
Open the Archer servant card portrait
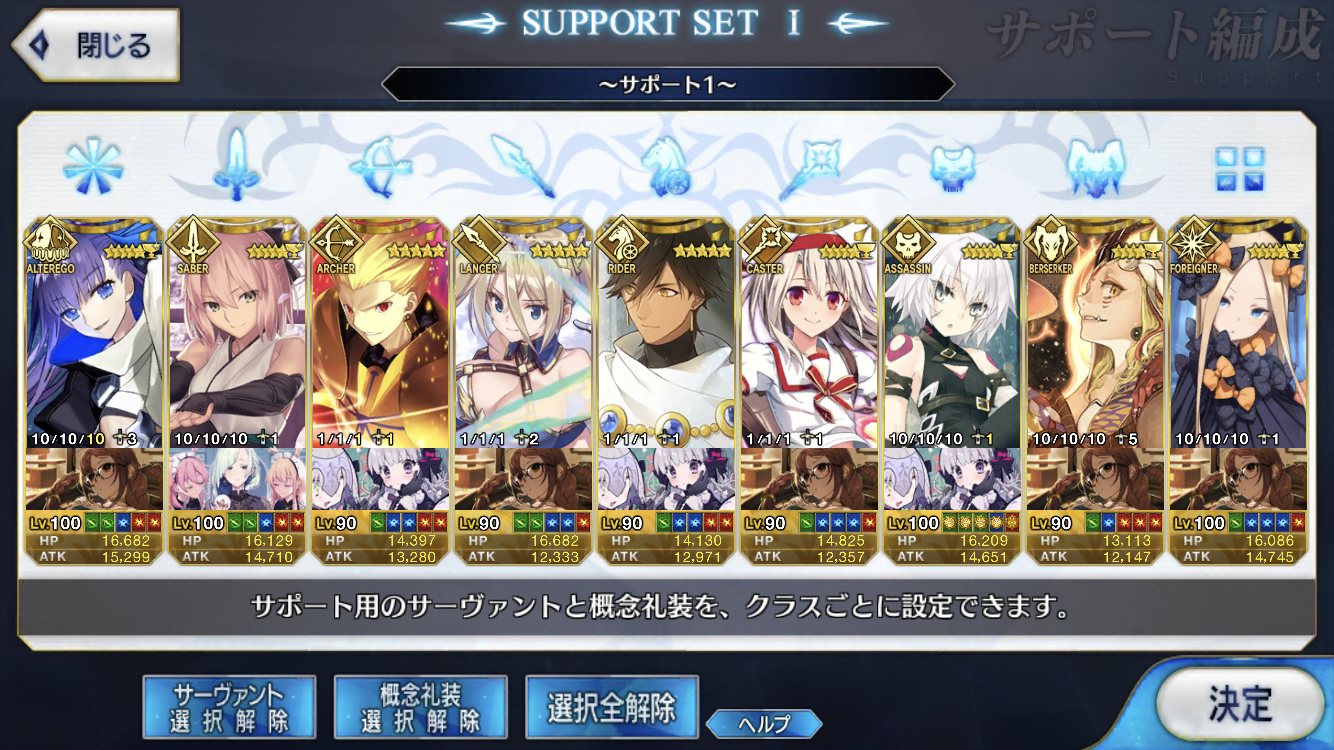380,333
